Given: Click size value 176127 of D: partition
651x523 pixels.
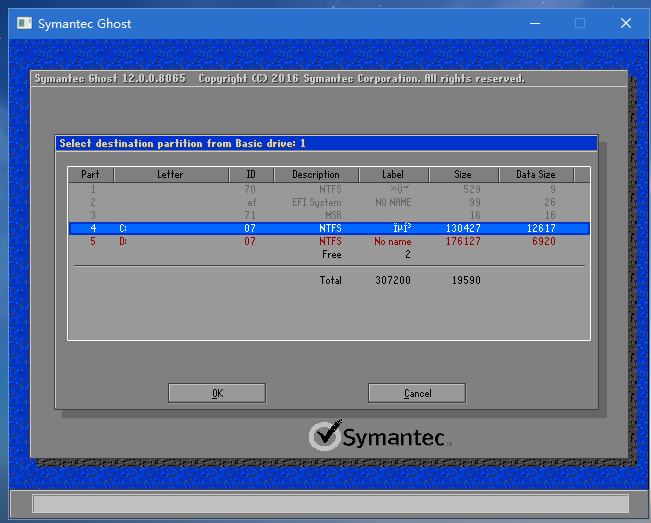Looking at the screenshot, I should (463, 241).
